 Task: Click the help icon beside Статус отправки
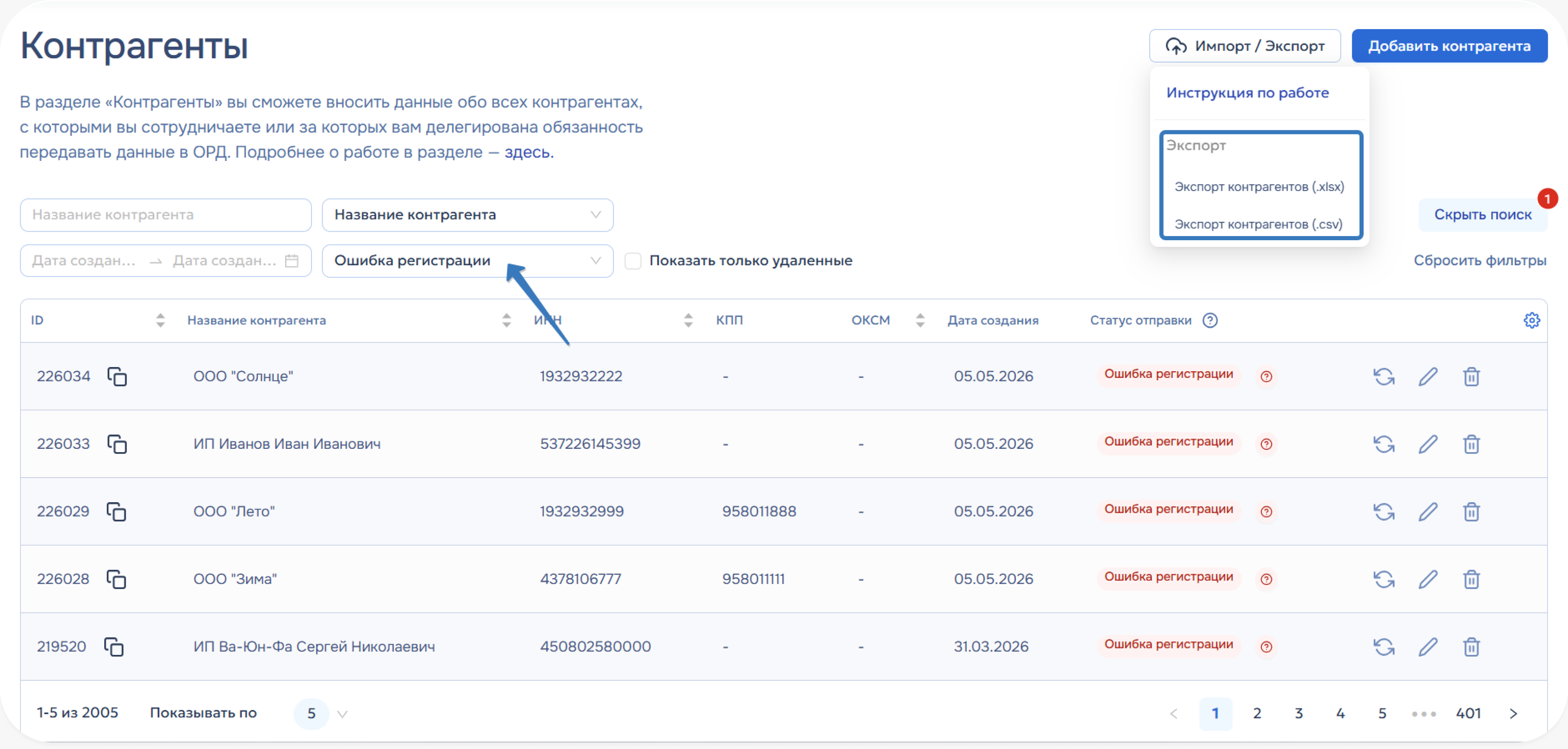pyautogui.click(x=1210, y=320)
